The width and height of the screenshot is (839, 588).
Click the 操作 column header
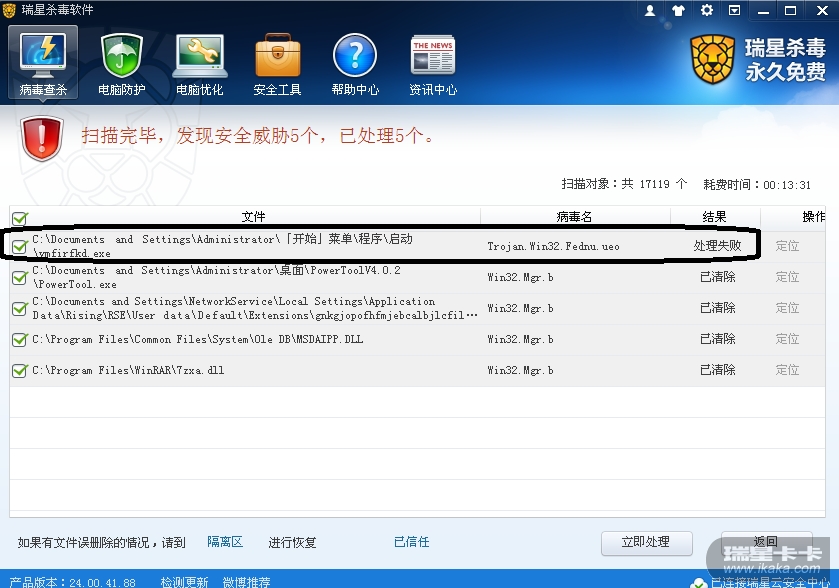pyautogui.click(x=813, y=217)
